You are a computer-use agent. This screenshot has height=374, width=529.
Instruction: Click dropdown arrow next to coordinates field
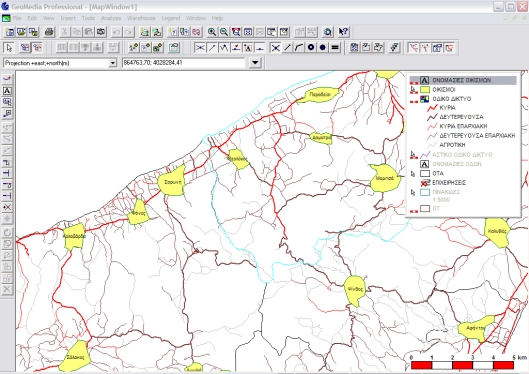point(255,63)
